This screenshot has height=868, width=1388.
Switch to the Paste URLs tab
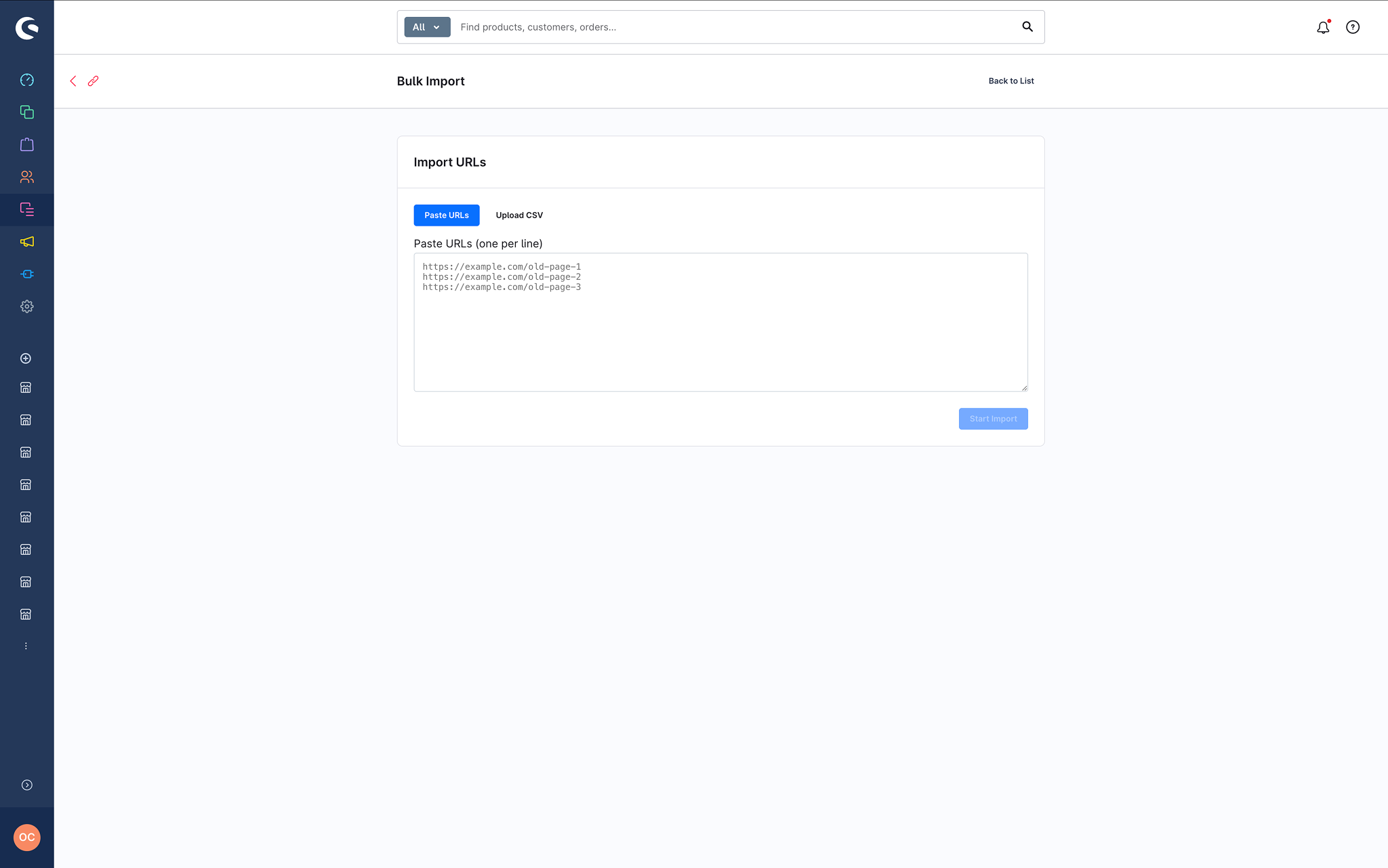(447, 215)
